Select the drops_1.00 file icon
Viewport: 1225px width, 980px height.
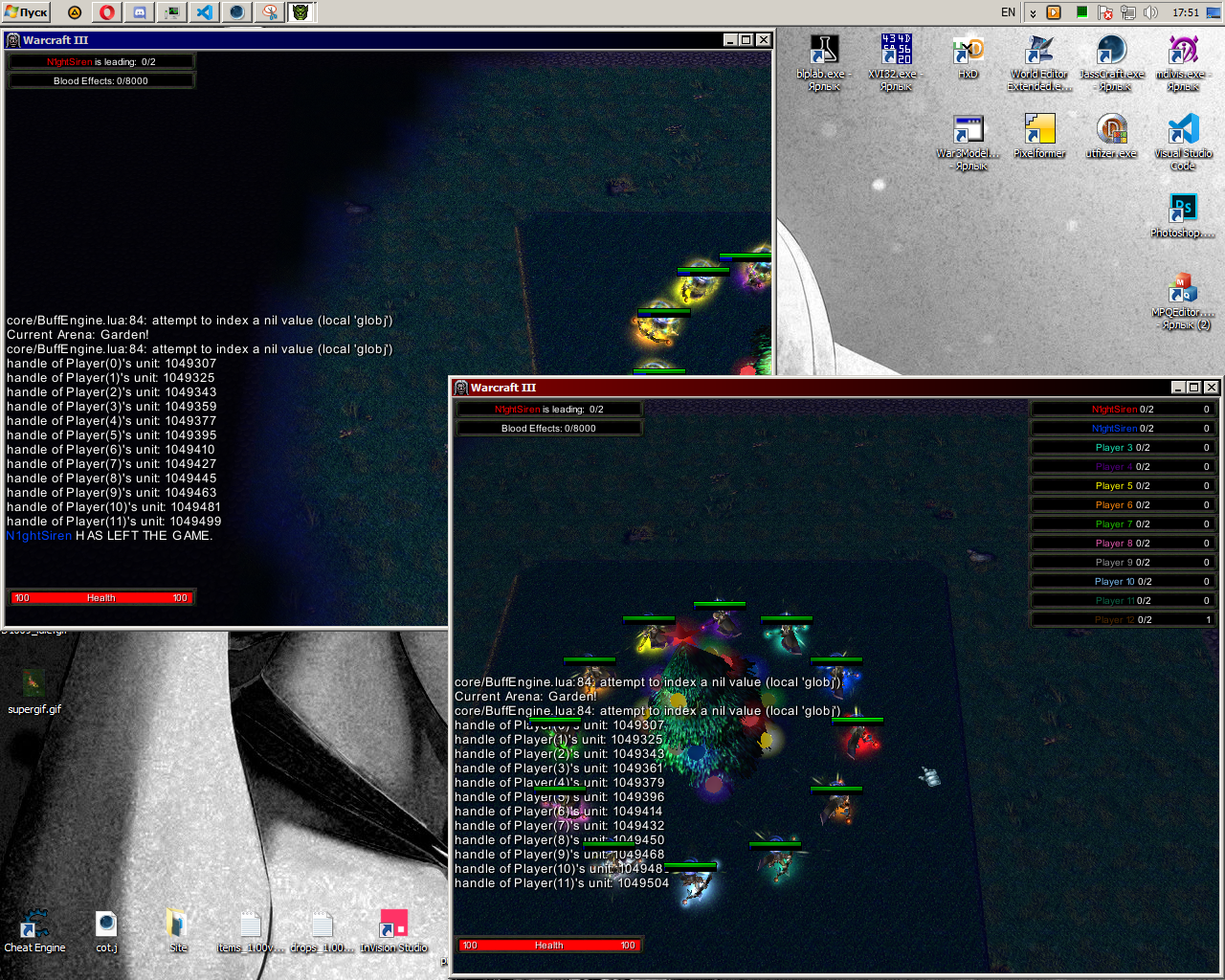click(323, 931)
